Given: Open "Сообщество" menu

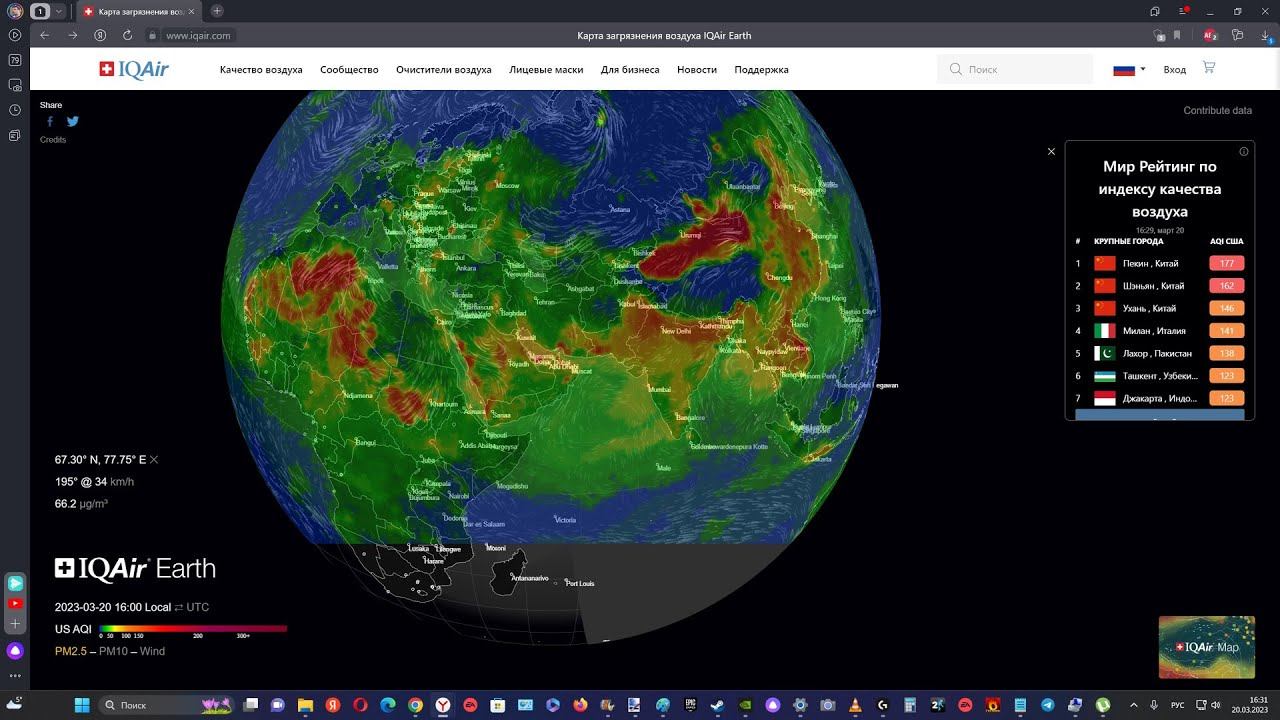Looking at the screenshot, I should coord(349,70).
